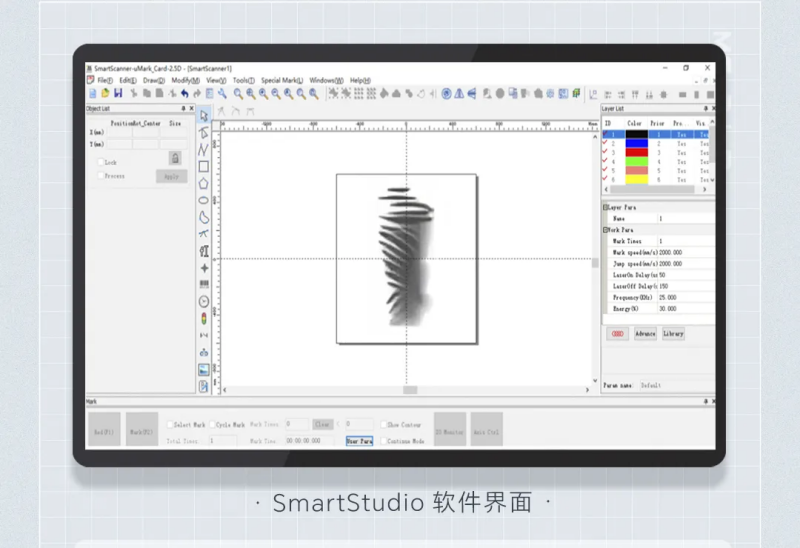Click the timer clock tool icon
Screen dimensions: 800x548
pos(204,301)
